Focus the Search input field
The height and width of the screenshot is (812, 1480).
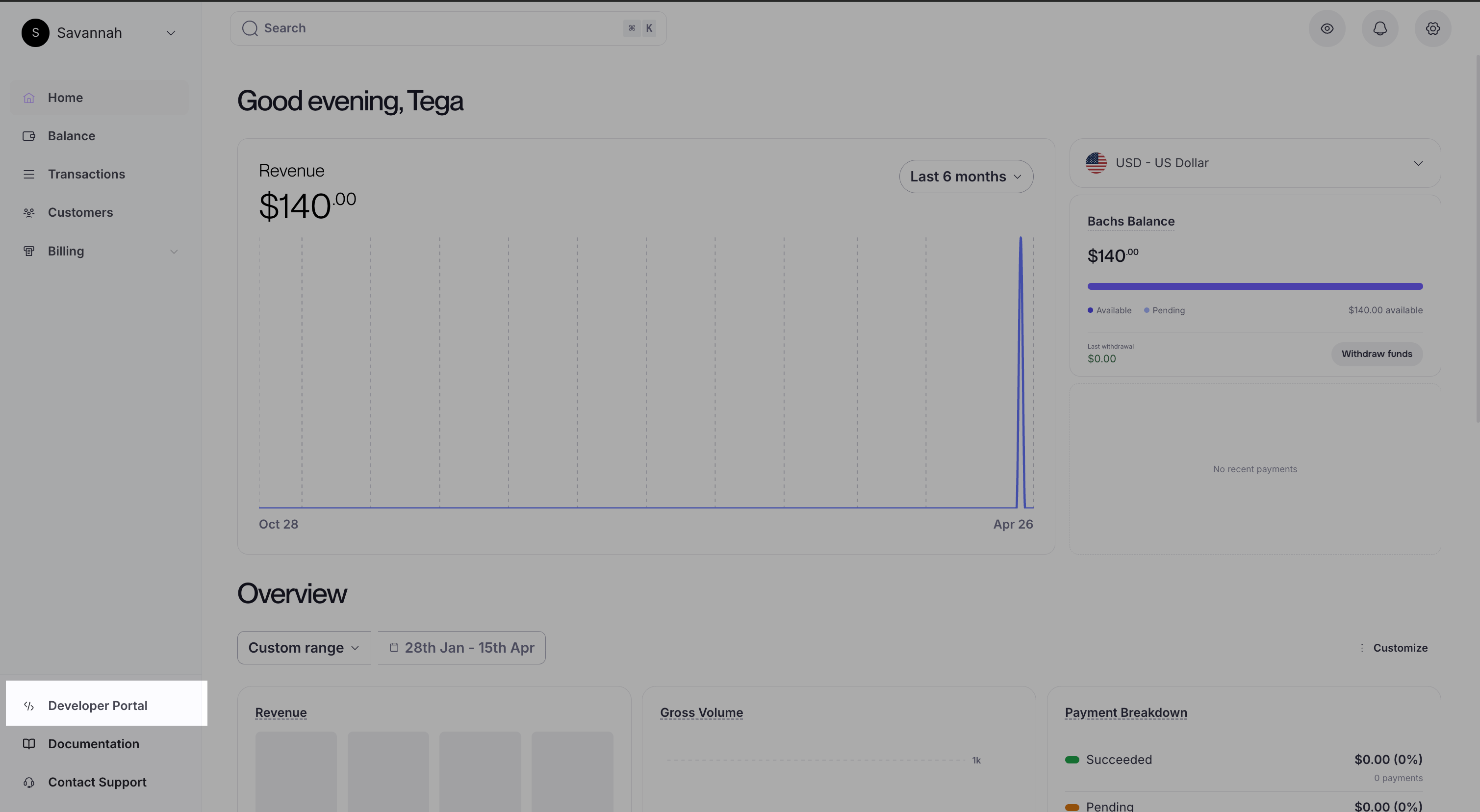pyautogui.click(x=448, y=28)
